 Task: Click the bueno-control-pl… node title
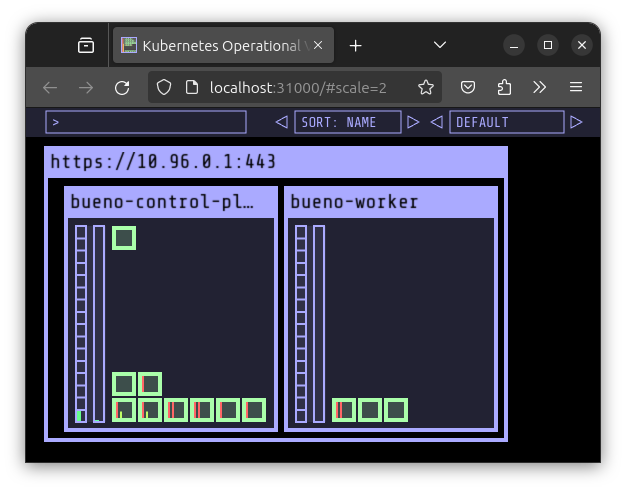[x=162, y=202]
